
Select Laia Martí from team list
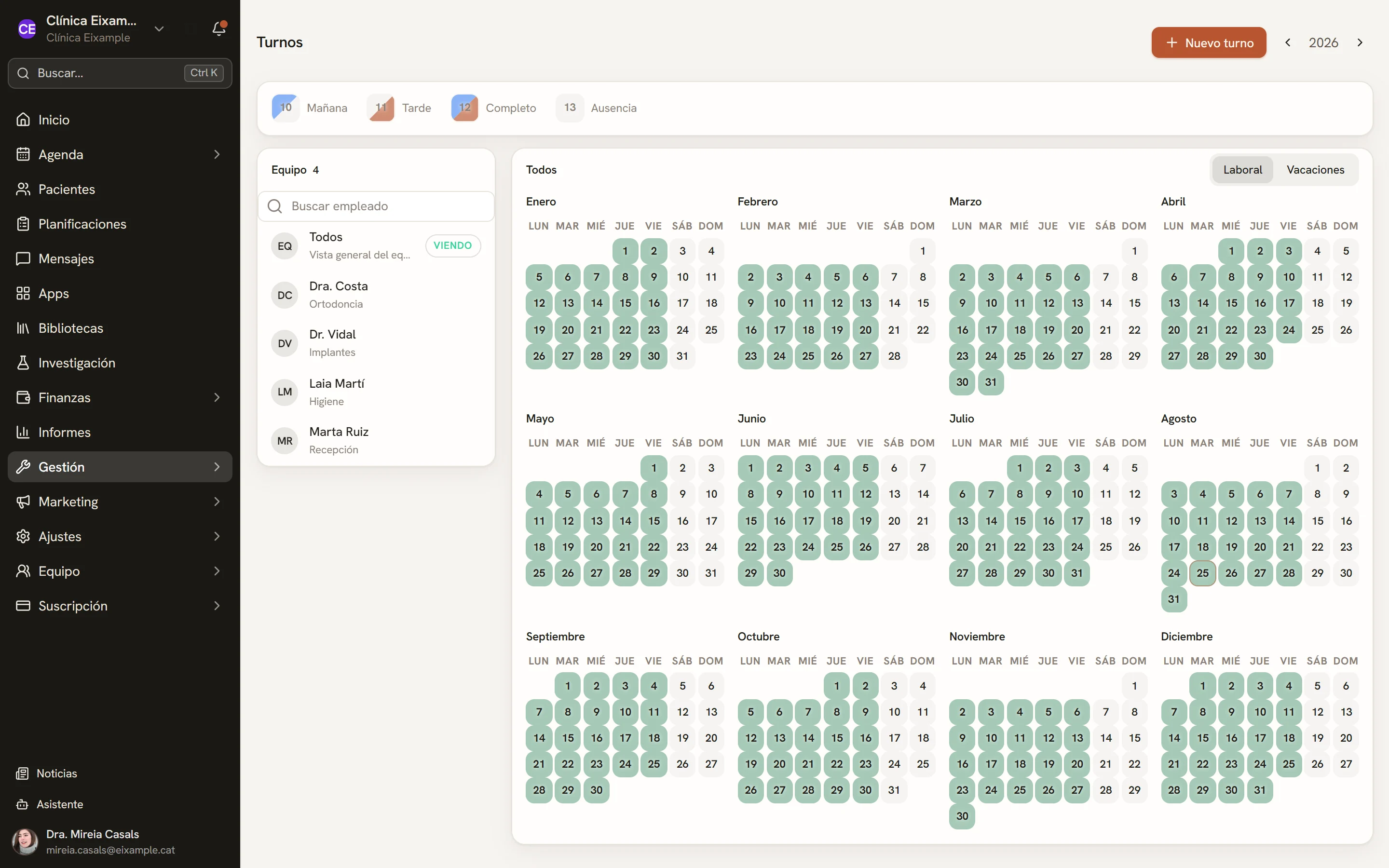tap(376, 392)
